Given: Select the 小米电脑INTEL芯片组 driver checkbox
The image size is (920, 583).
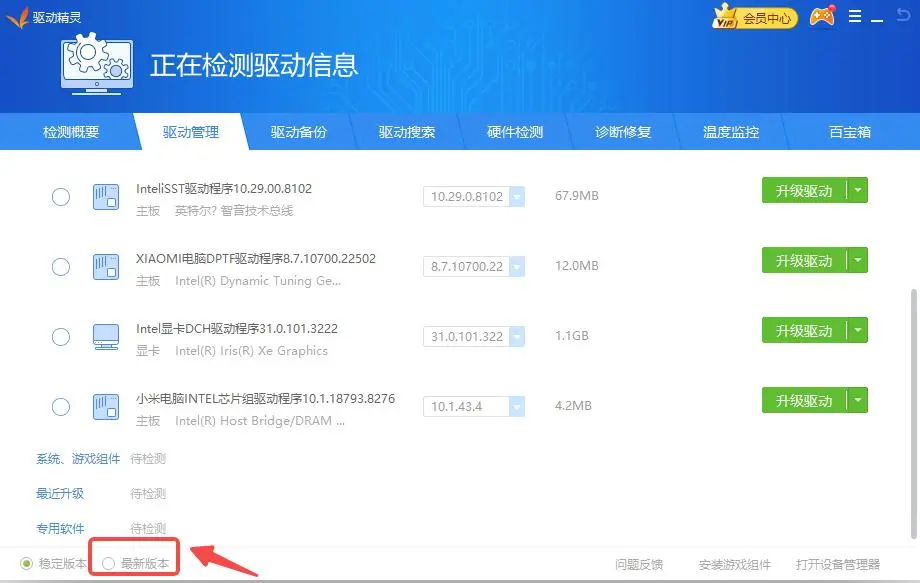Looking at the screenshot, I should pos(61,406).
